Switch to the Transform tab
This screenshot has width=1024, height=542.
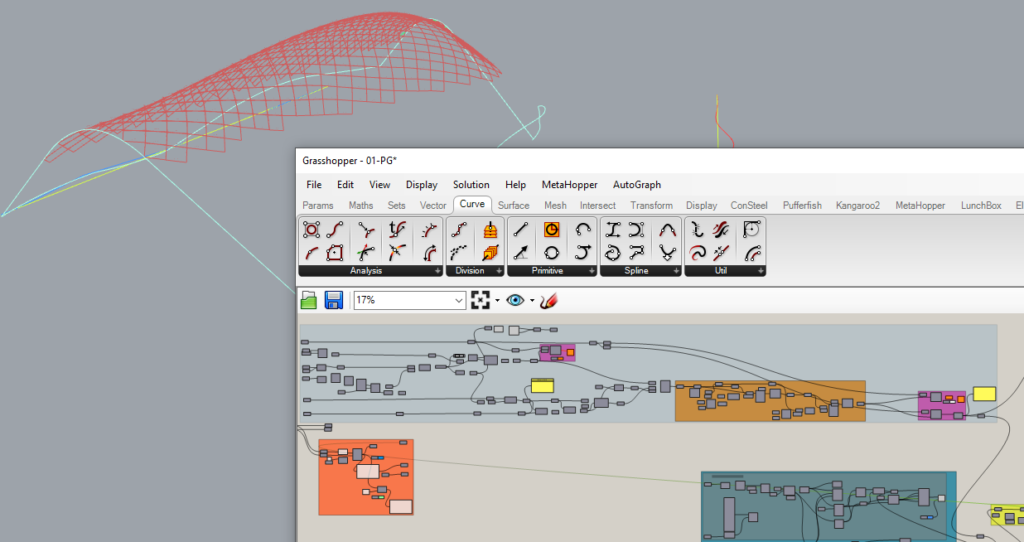[651, 205]
